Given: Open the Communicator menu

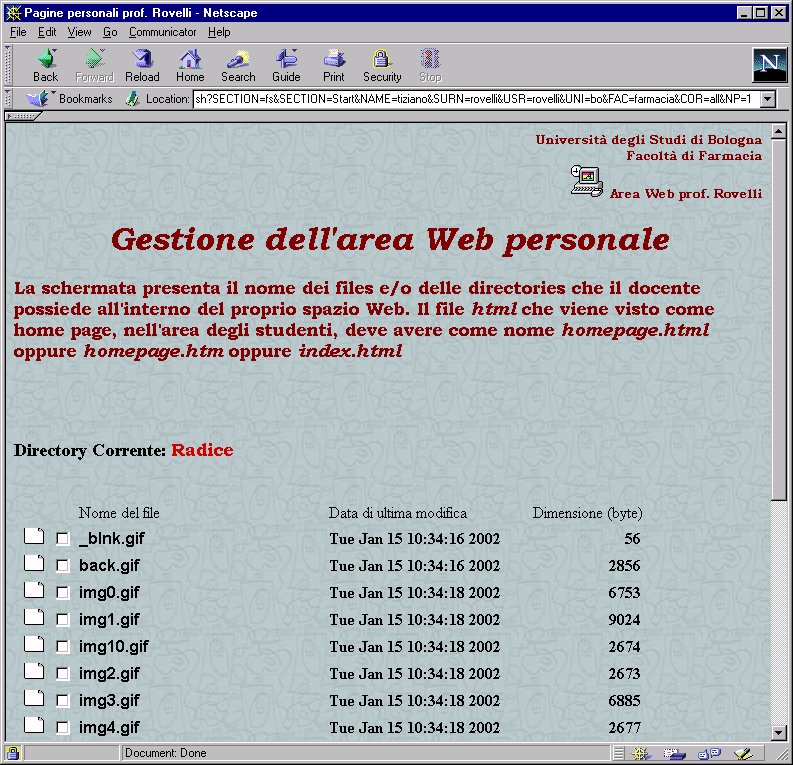Looking at the screenshot, I should click(162, 32).
